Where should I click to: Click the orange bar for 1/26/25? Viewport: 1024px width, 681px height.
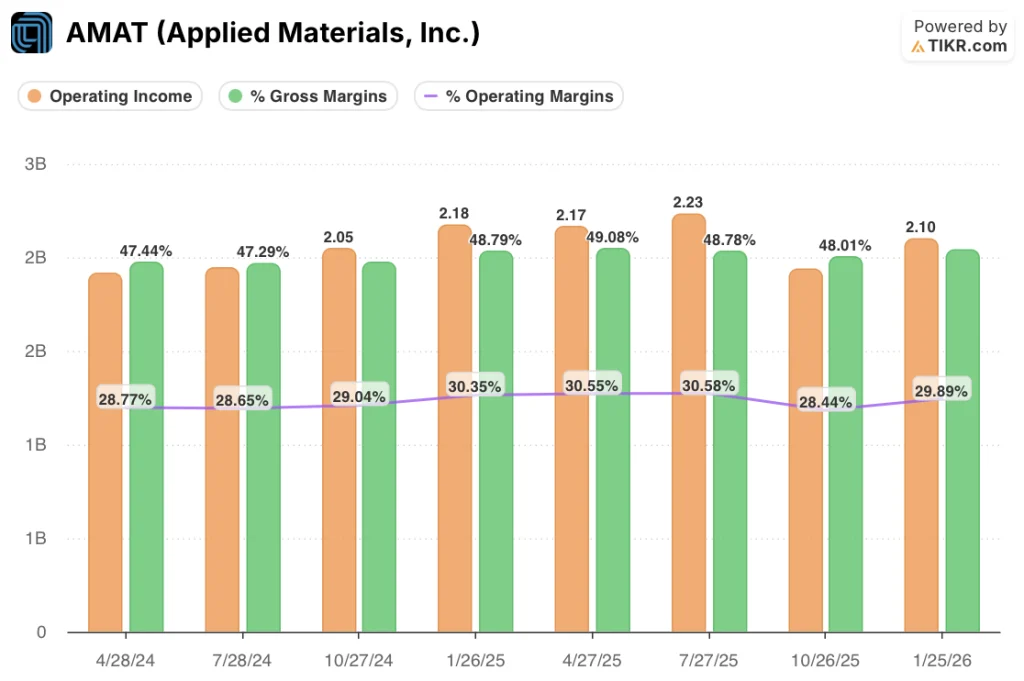click(x=455, y=428)
